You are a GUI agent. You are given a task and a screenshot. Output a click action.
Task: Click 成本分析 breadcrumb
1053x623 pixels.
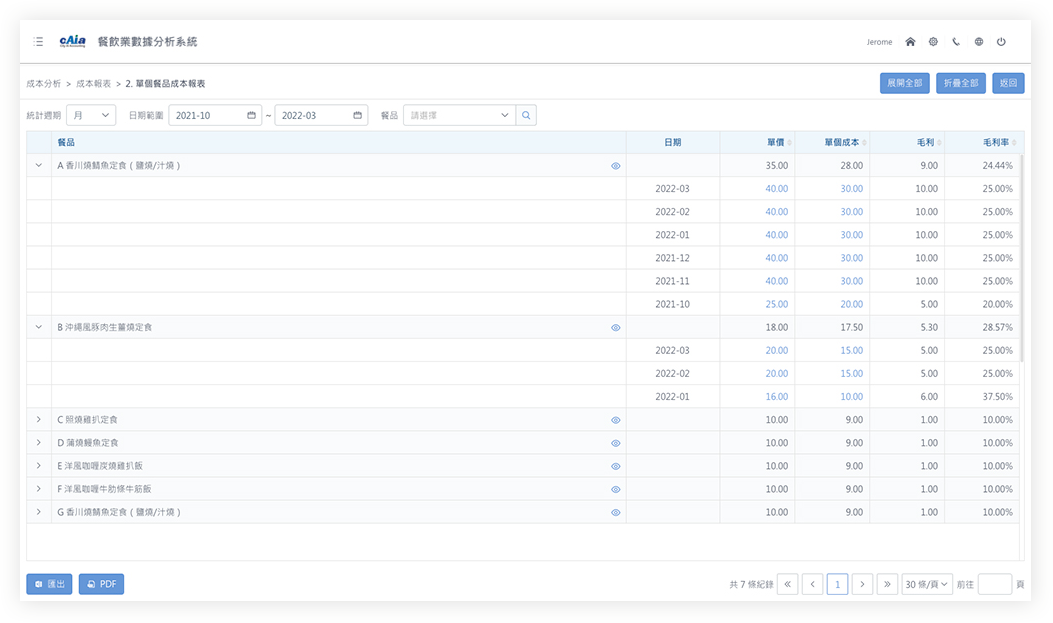tap(44, 84)
